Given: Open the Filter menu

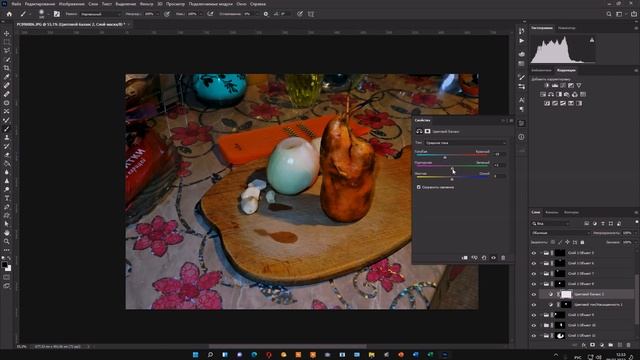Looking at the screenshot, I should coord(147,4).
